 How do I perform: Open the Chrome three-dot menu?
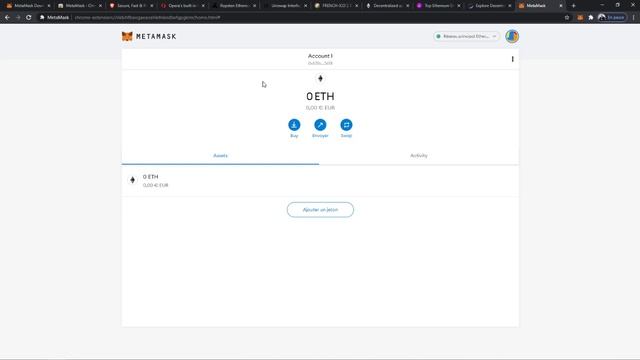click(x=633, y=18)
